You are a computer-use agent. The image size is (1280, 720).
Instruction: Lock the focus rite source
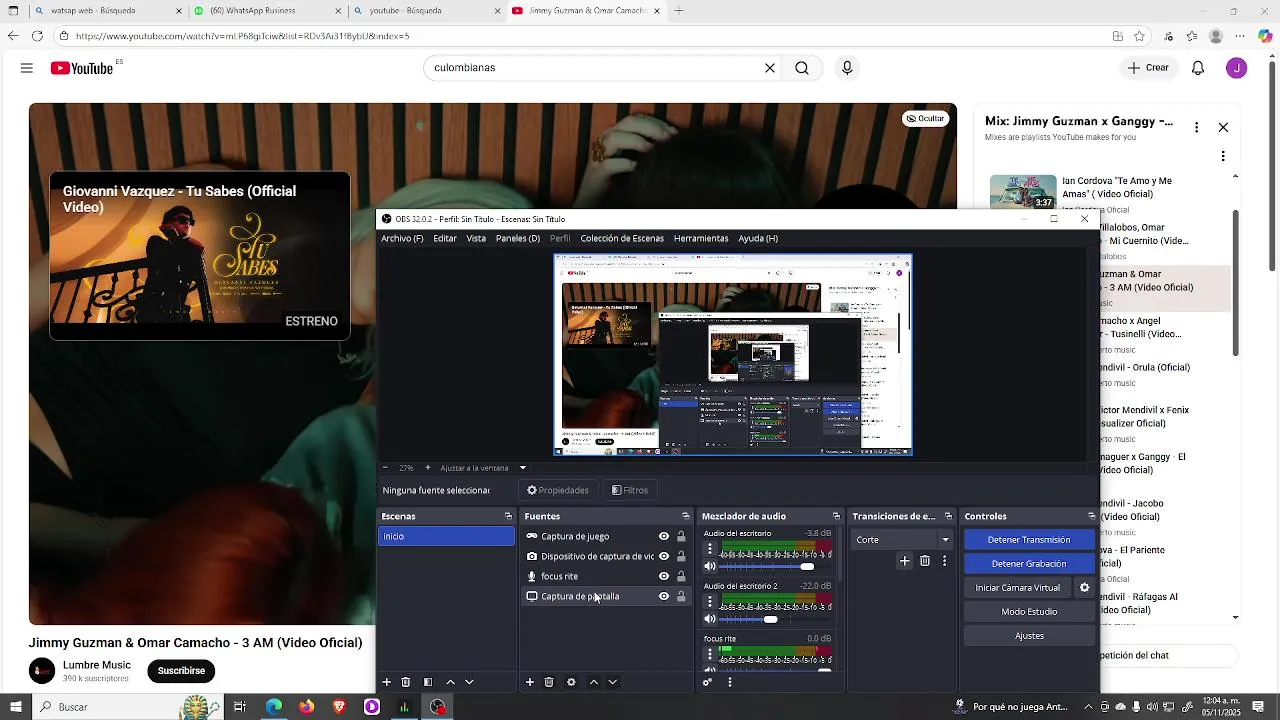coord(681,576)
